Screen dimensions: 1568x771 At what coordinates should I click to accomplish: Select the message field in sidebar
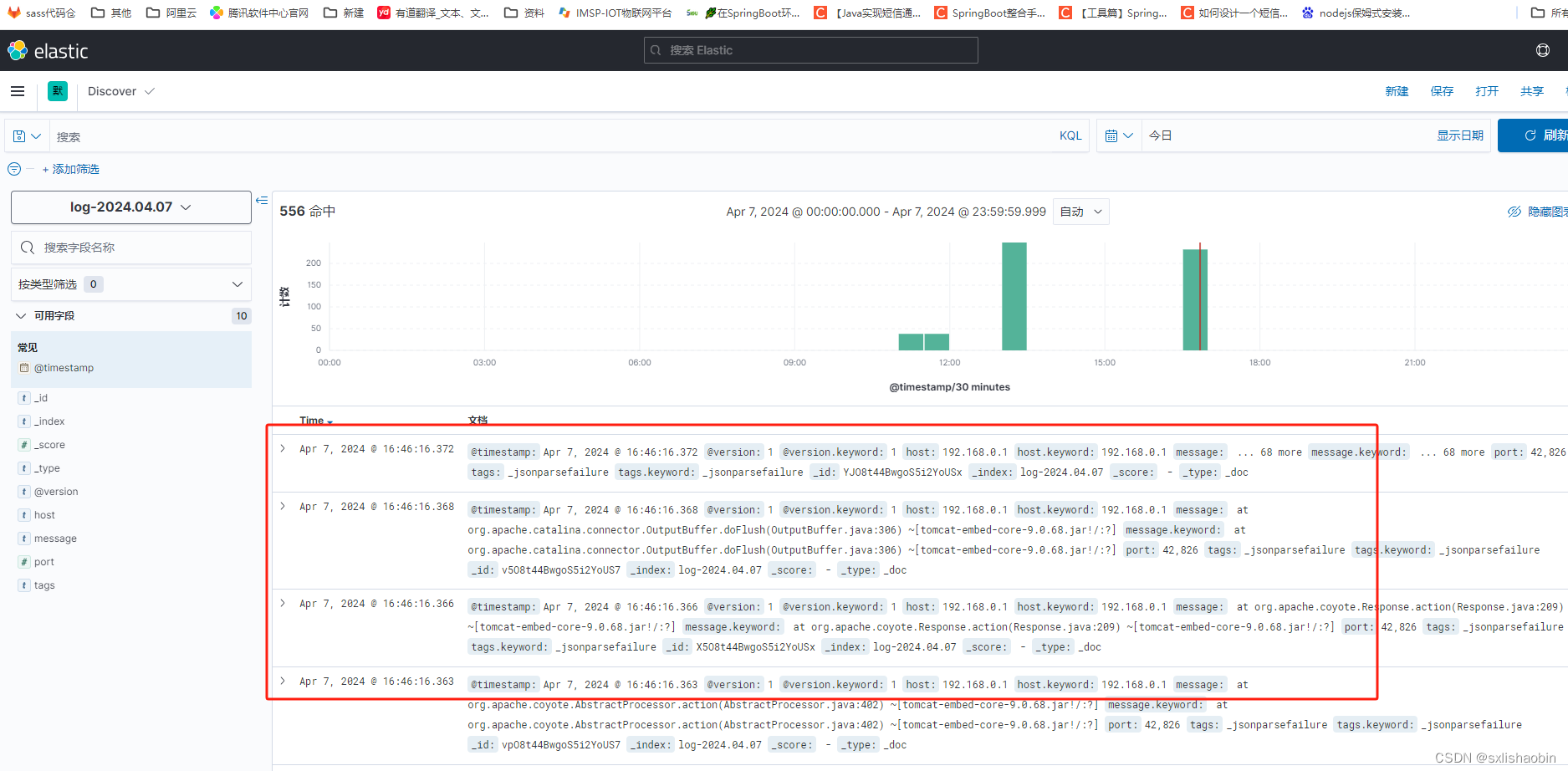pyautogui.click(x=55, y=539)
